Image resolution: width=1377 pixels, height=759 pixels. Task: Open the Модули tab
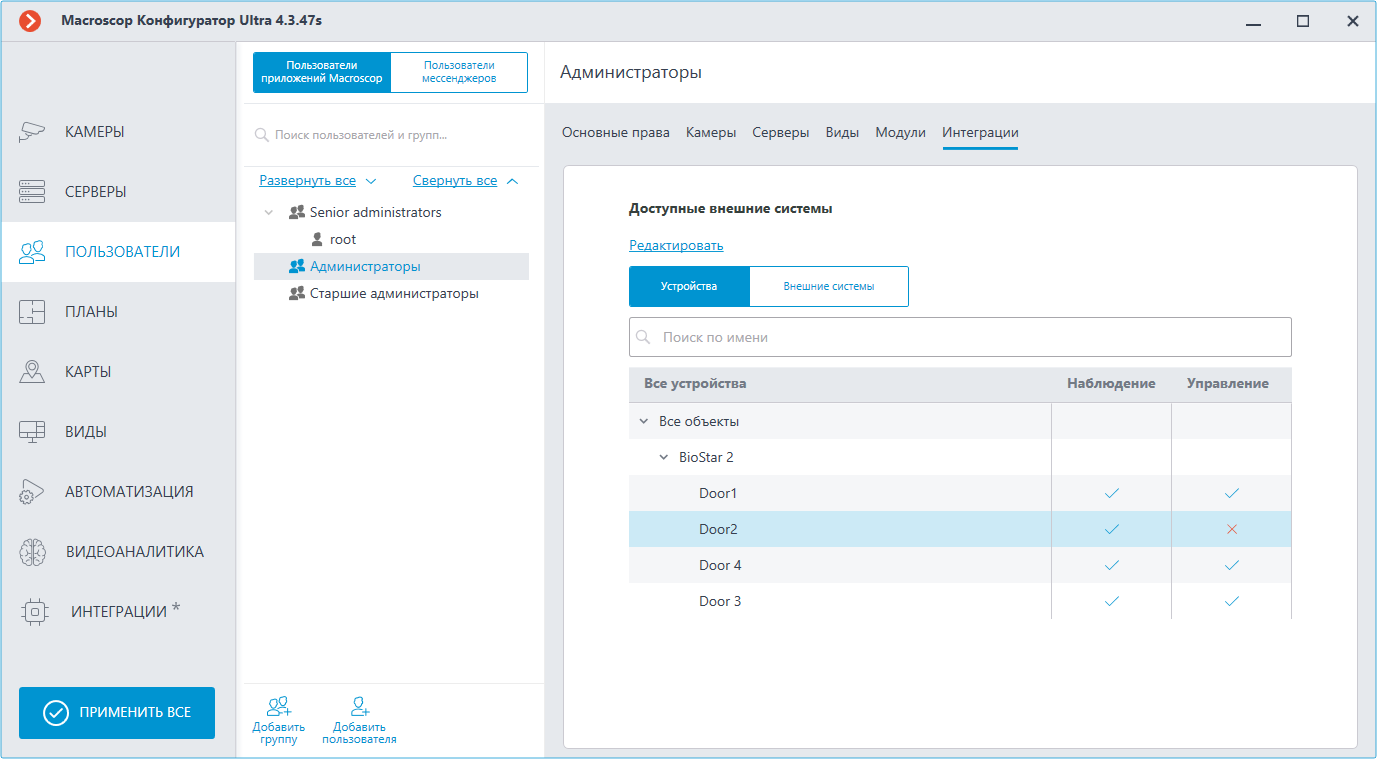pyautogui.click(x=900, y=133)
